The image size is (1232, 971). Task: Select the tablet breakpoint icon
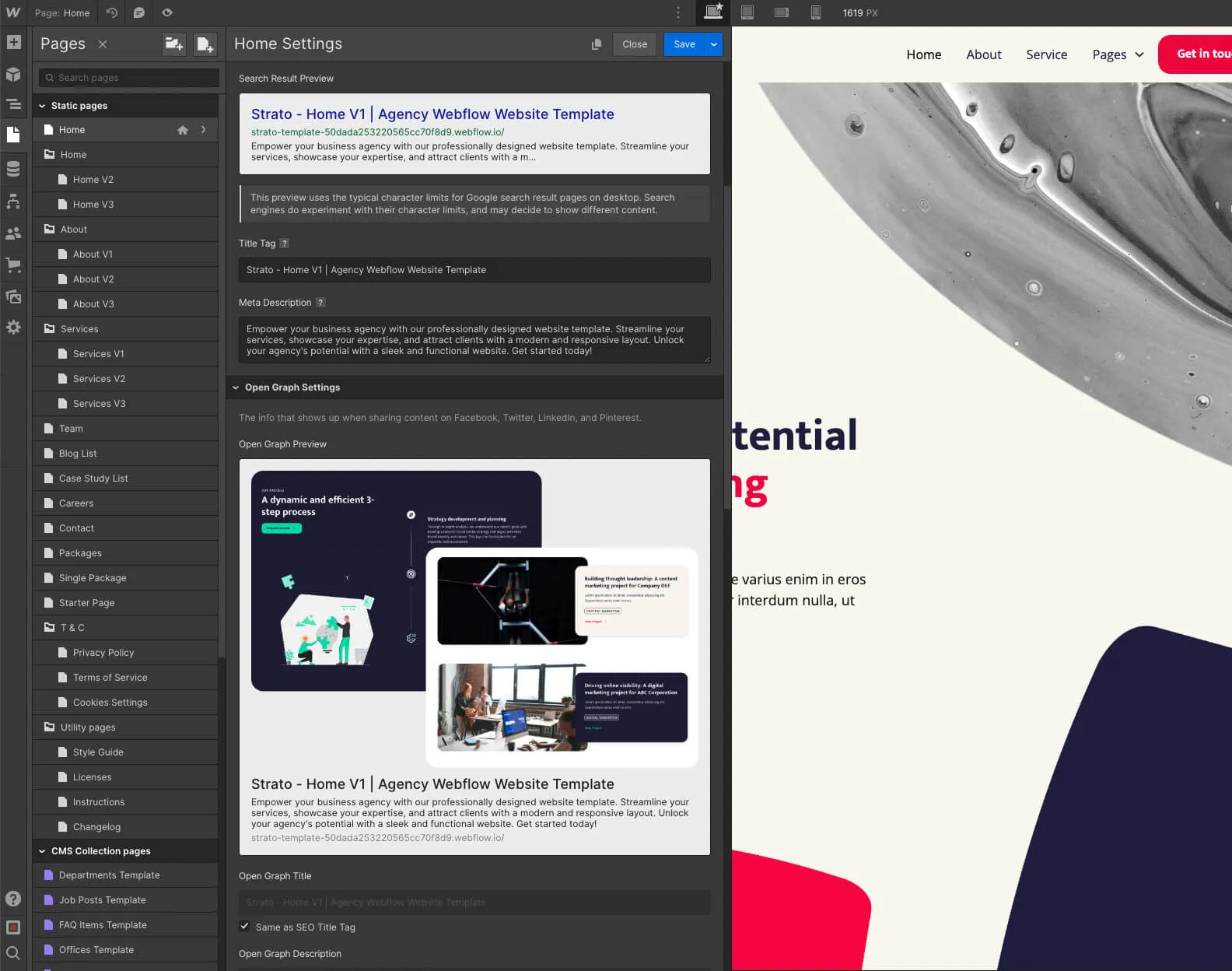coord(747,12)
